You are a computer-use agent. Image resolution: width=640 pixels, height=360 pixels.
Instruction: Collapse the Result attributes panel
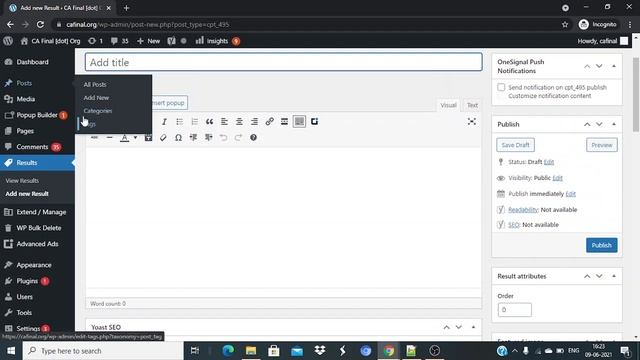tap(614, 276)
